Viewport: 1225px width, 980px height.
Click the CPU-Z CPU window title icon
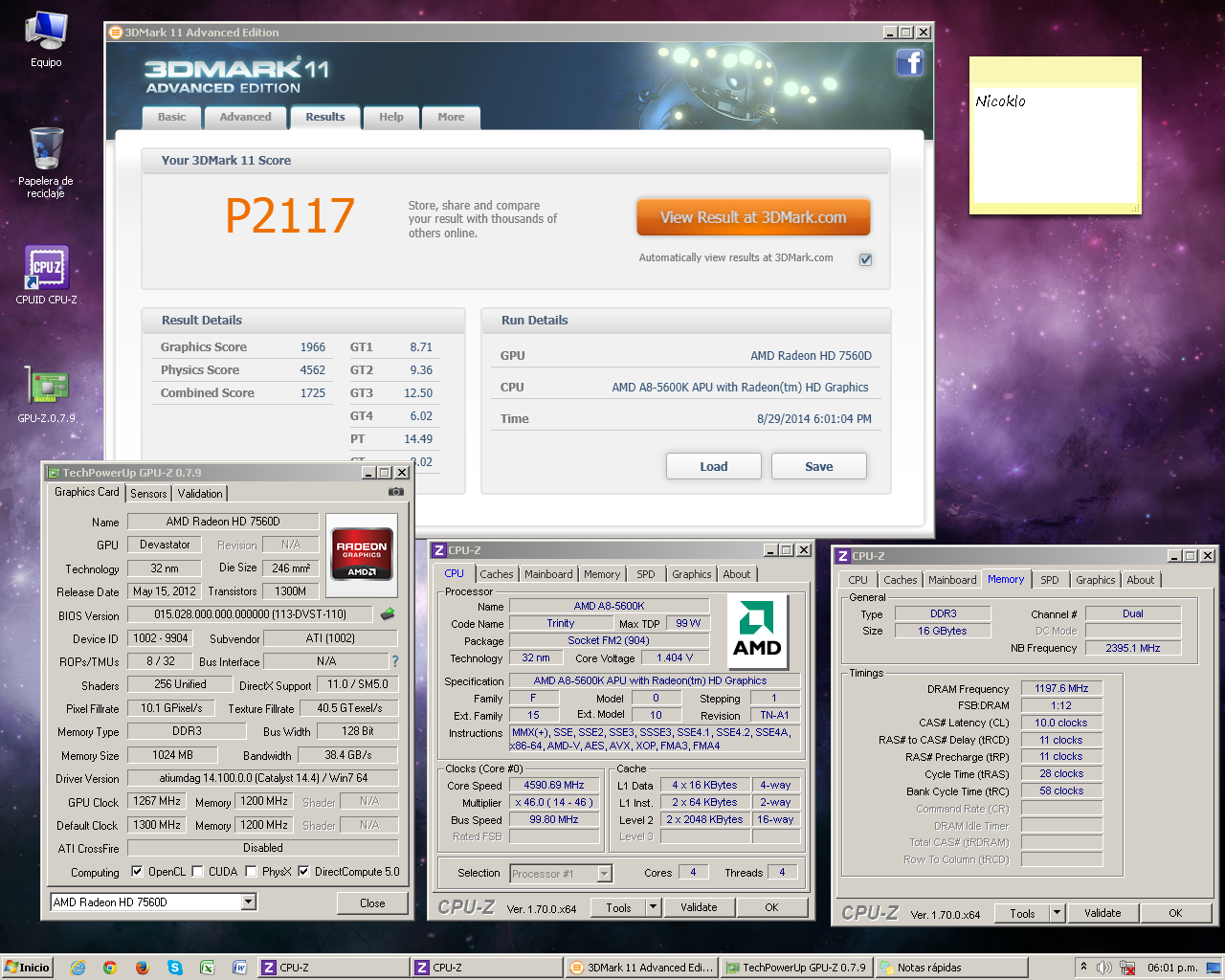coord(439,550)
